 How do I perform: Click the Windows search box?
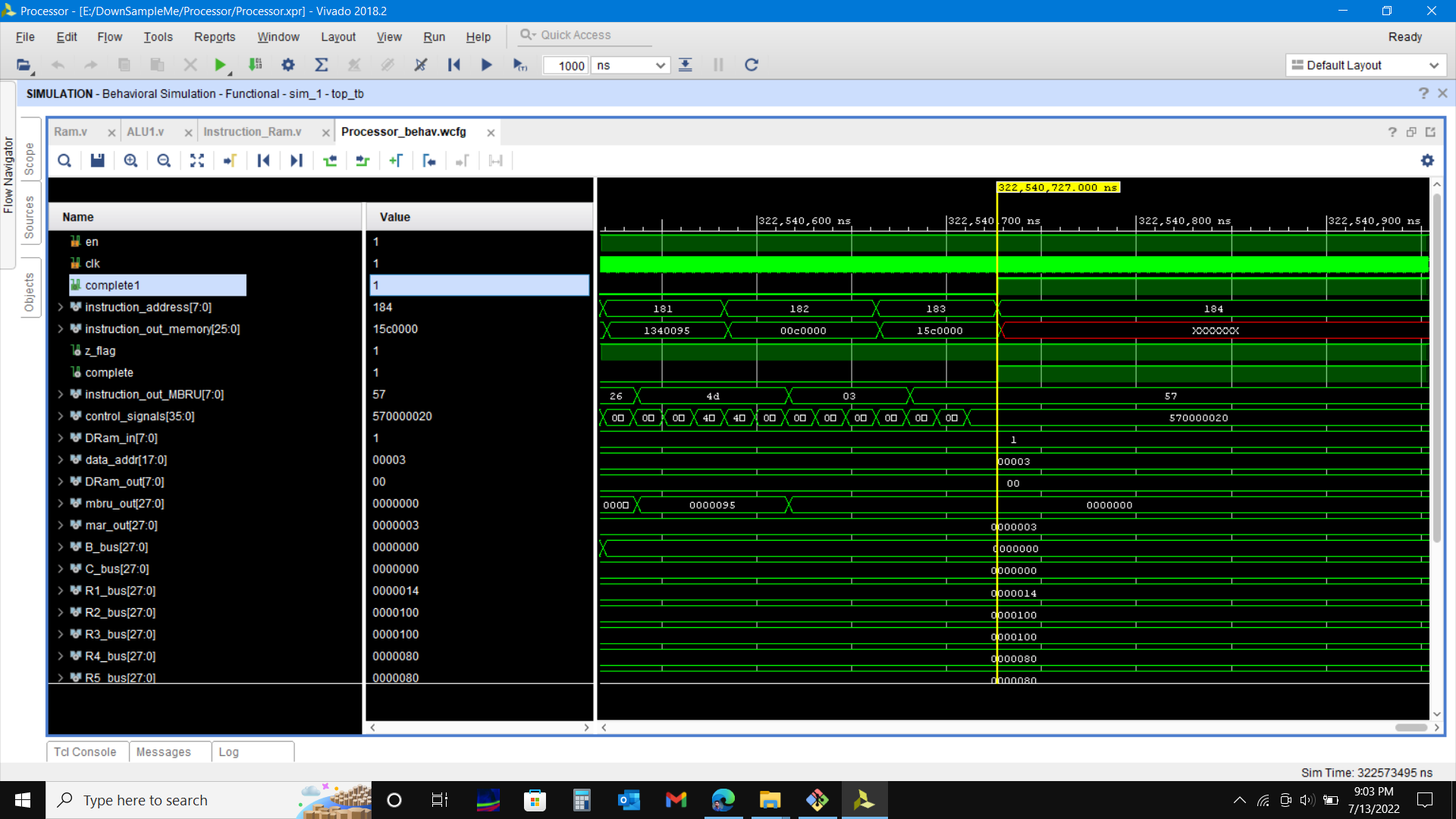(209, 800)
